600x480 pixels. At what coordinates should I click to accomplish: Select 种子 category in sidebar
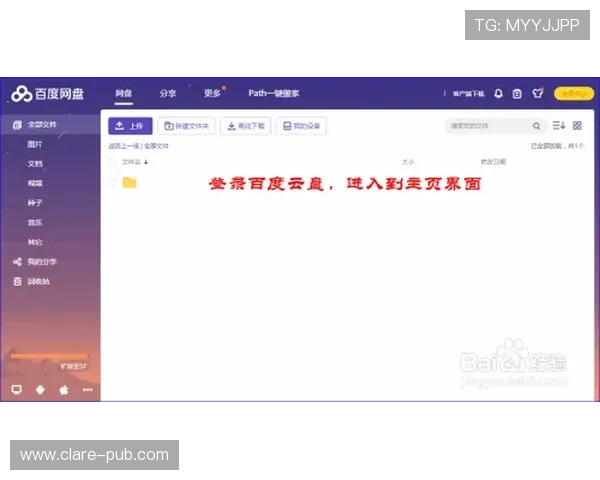point(34,203)
